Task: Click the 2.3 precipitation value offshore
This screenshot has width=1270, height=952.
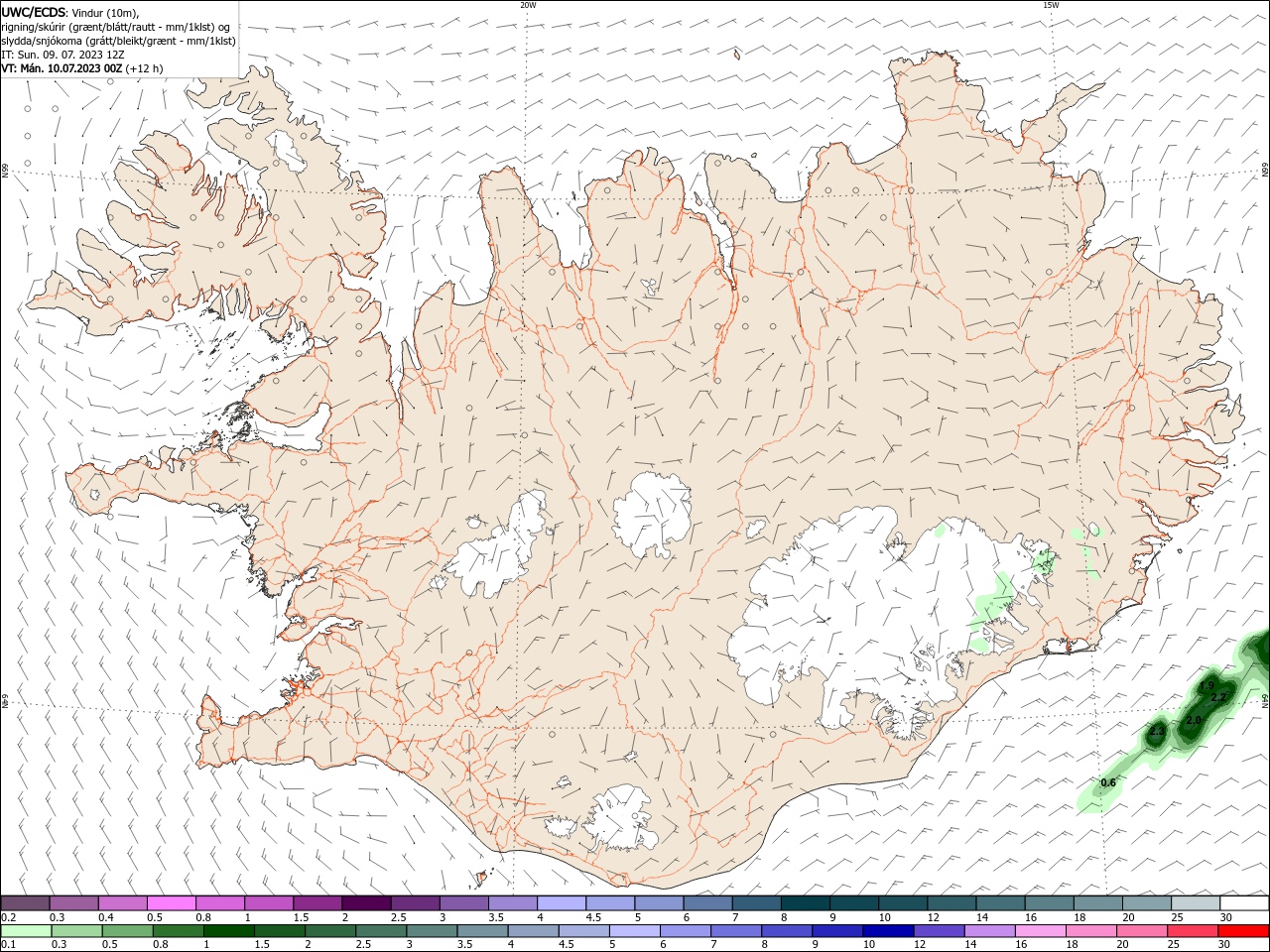Action: point(1157,732)
